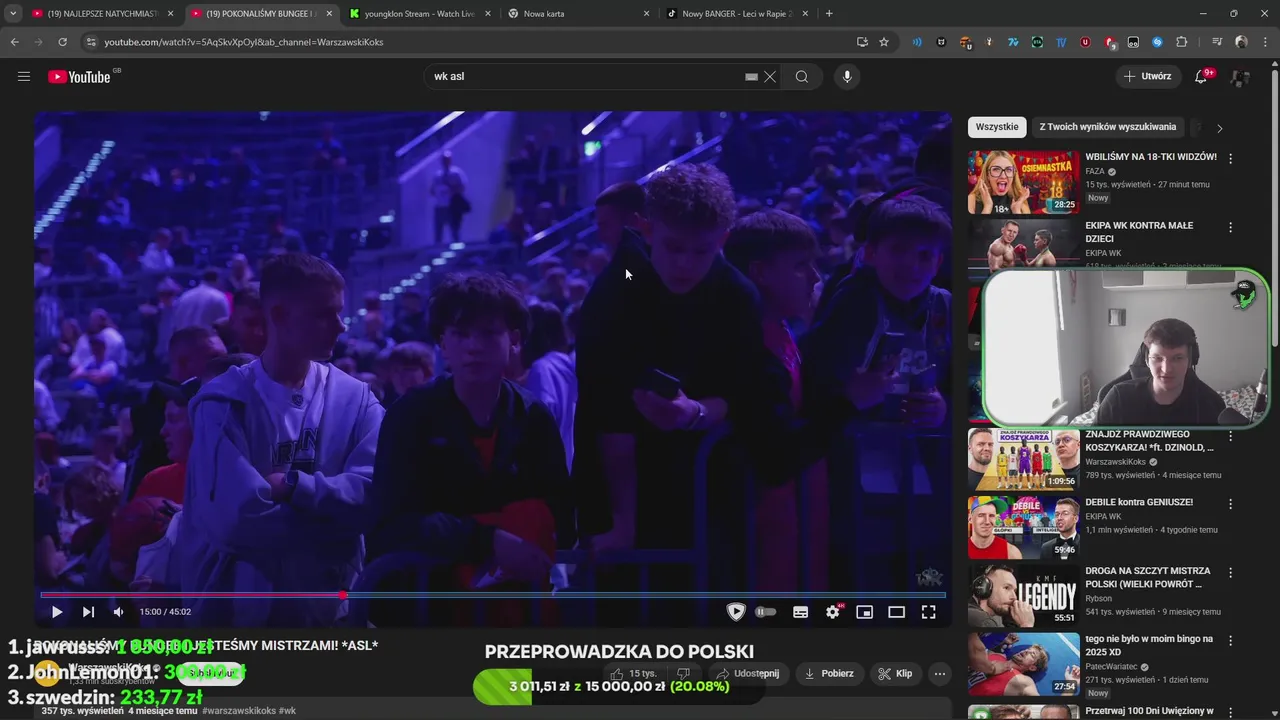1280x720 pixels.
Task: Open options for DEBILE kontra GENIUSZE video
Action: coord(1231,504)
